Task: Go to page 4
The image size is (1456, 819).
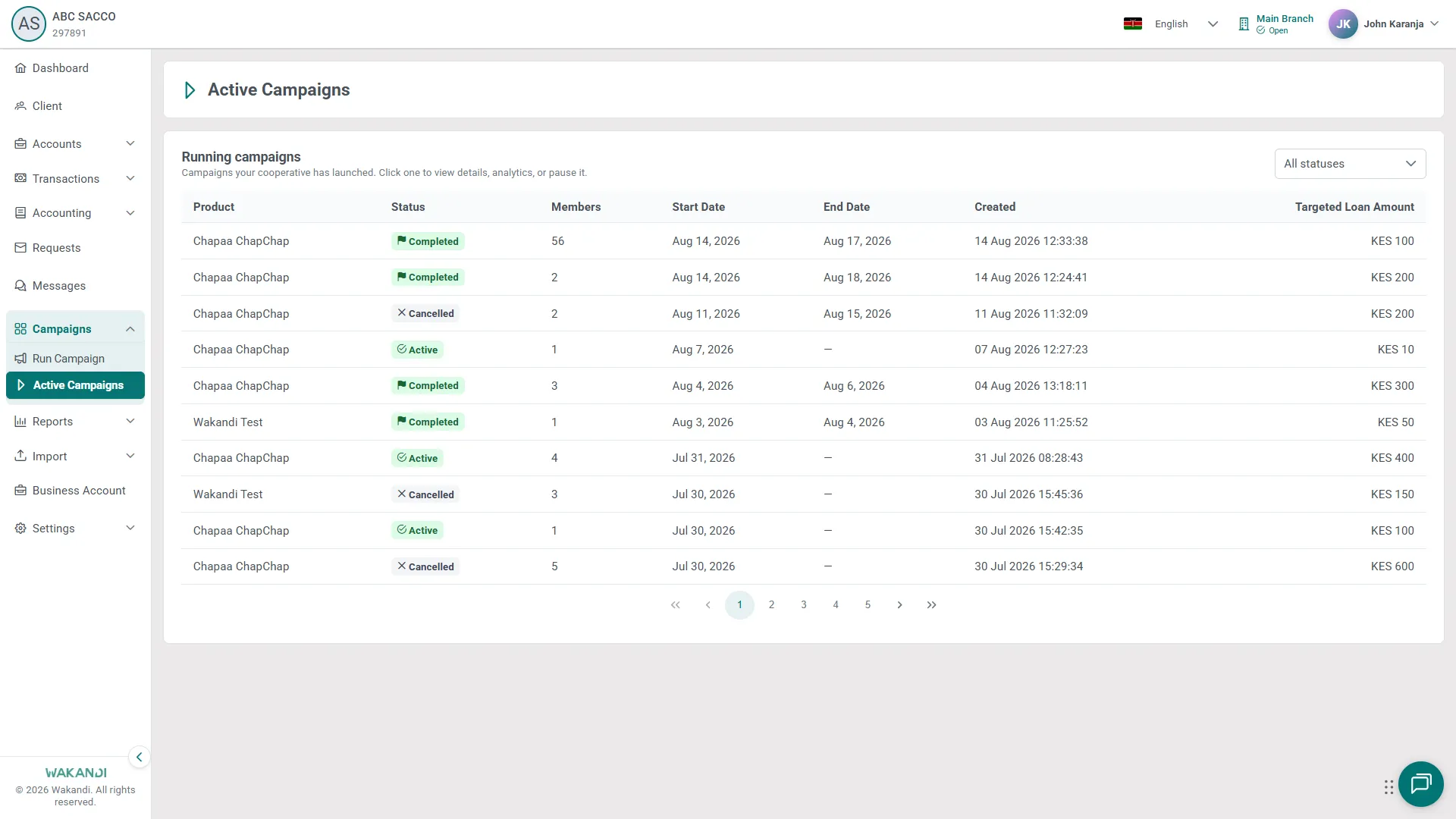Action: click(836, 605)
